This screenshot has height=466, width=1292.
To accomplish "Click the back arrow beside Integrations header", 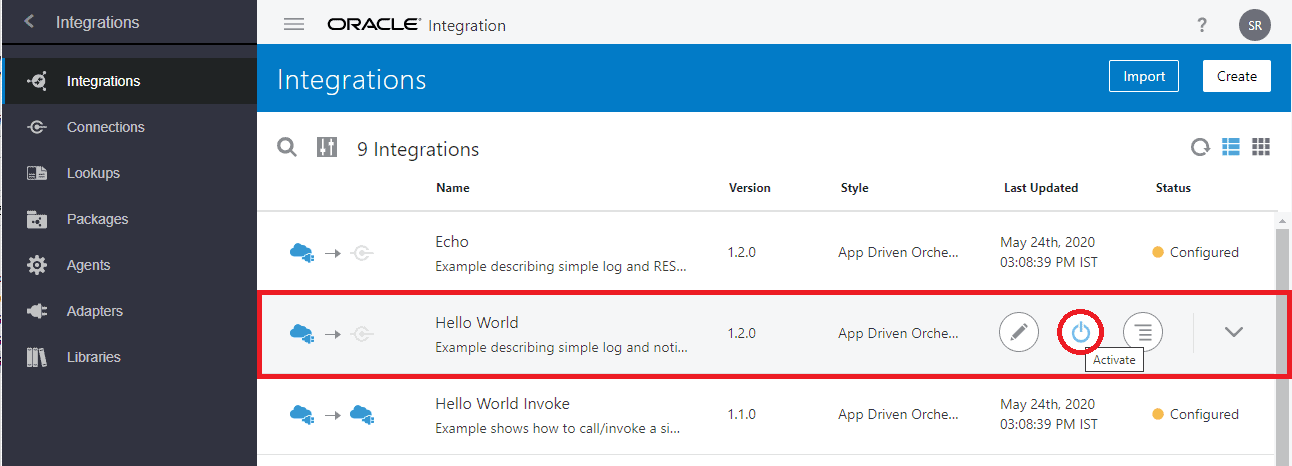I will pos(29,21).
